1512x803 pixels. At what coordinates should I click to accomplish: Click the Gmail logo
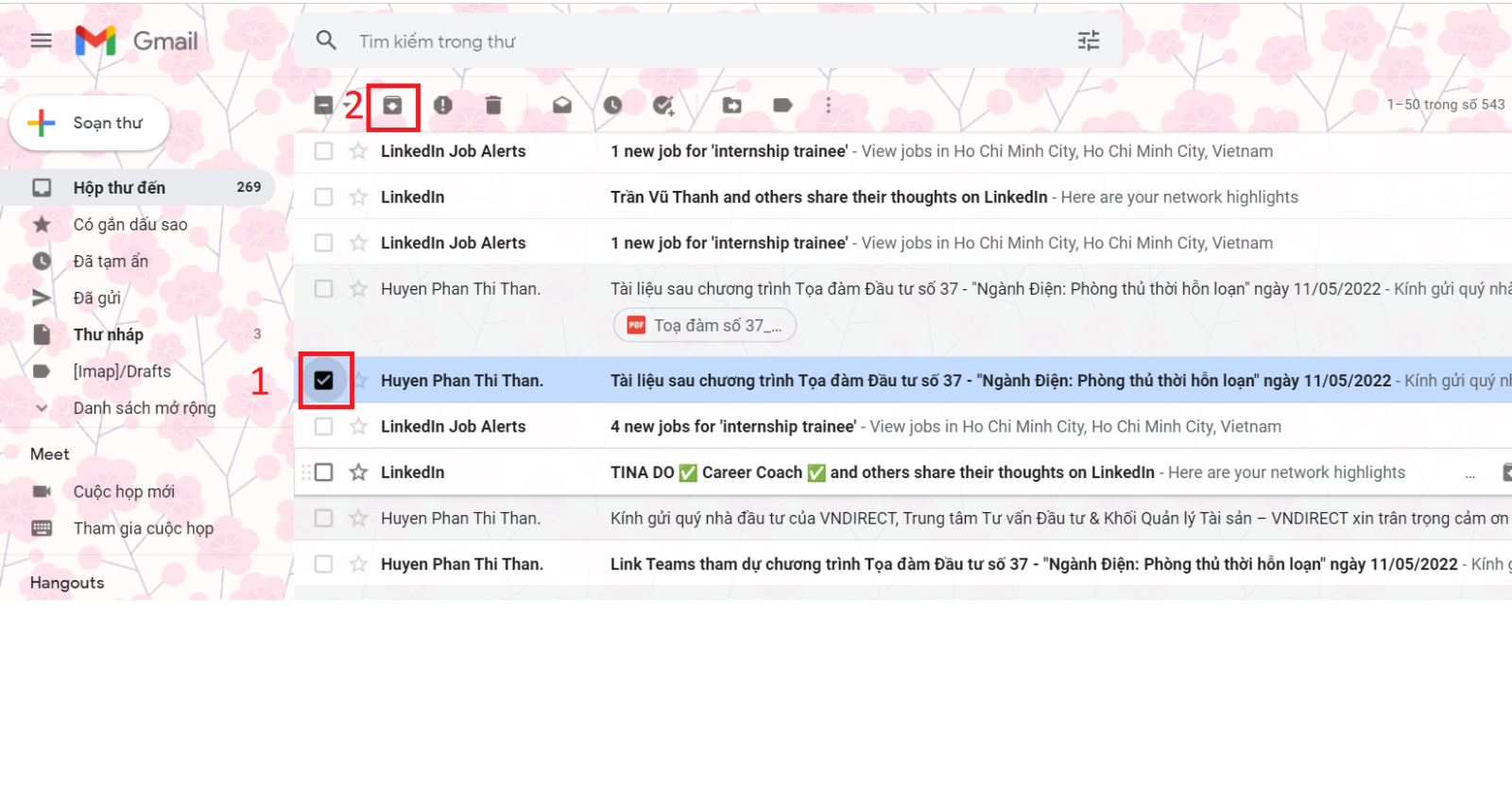point(137,41)
